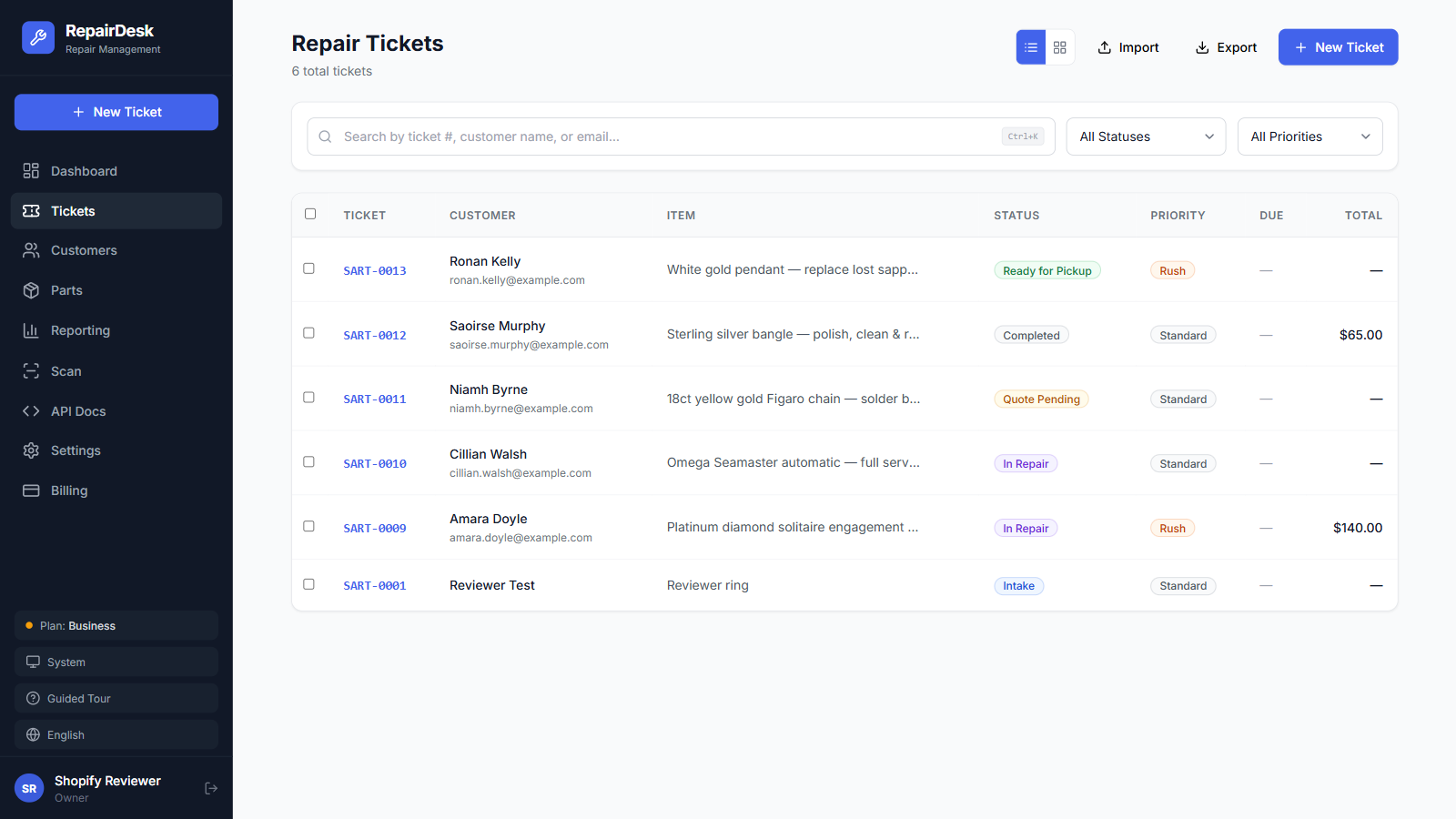Open the Scan page
The height and width of the screenshot is (819, 1456).
(116, 371)
